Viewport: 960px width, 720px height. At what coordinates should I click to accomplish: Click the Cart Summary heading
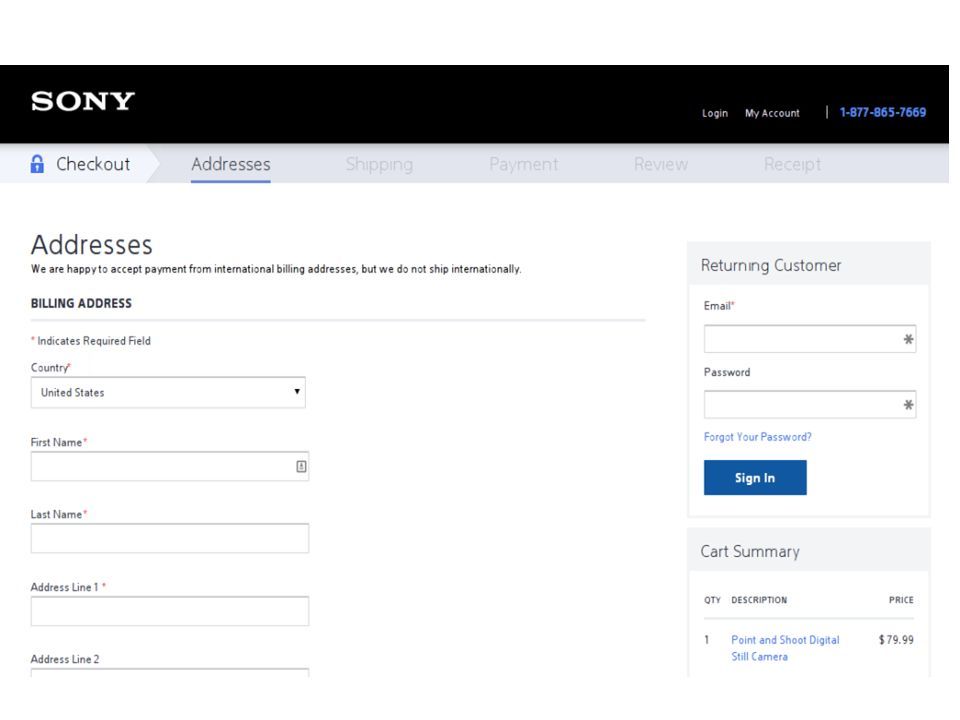[x=750, y=552]
